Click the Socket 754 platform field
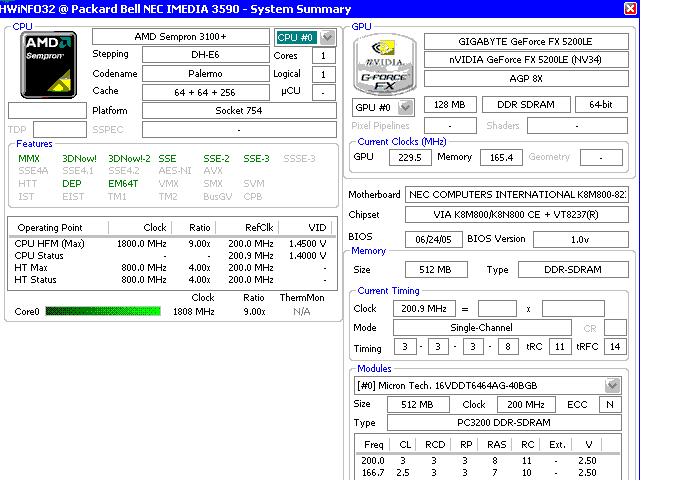This screenshot has height=486, width=694. [x=239, y=111]
